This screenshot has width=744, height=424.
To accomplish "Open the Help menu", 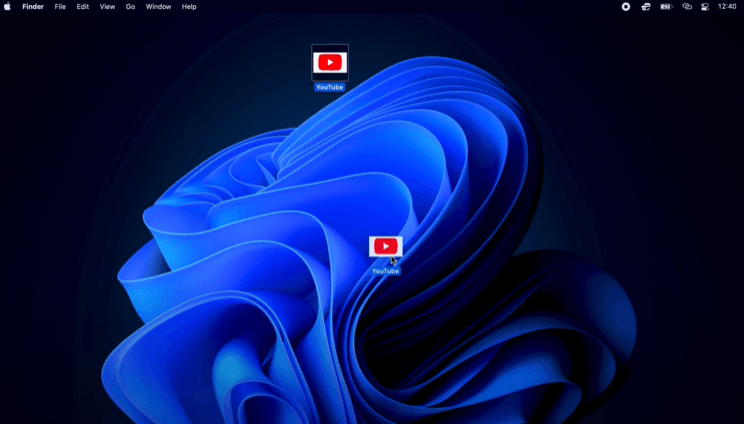I will pos(189,7).
